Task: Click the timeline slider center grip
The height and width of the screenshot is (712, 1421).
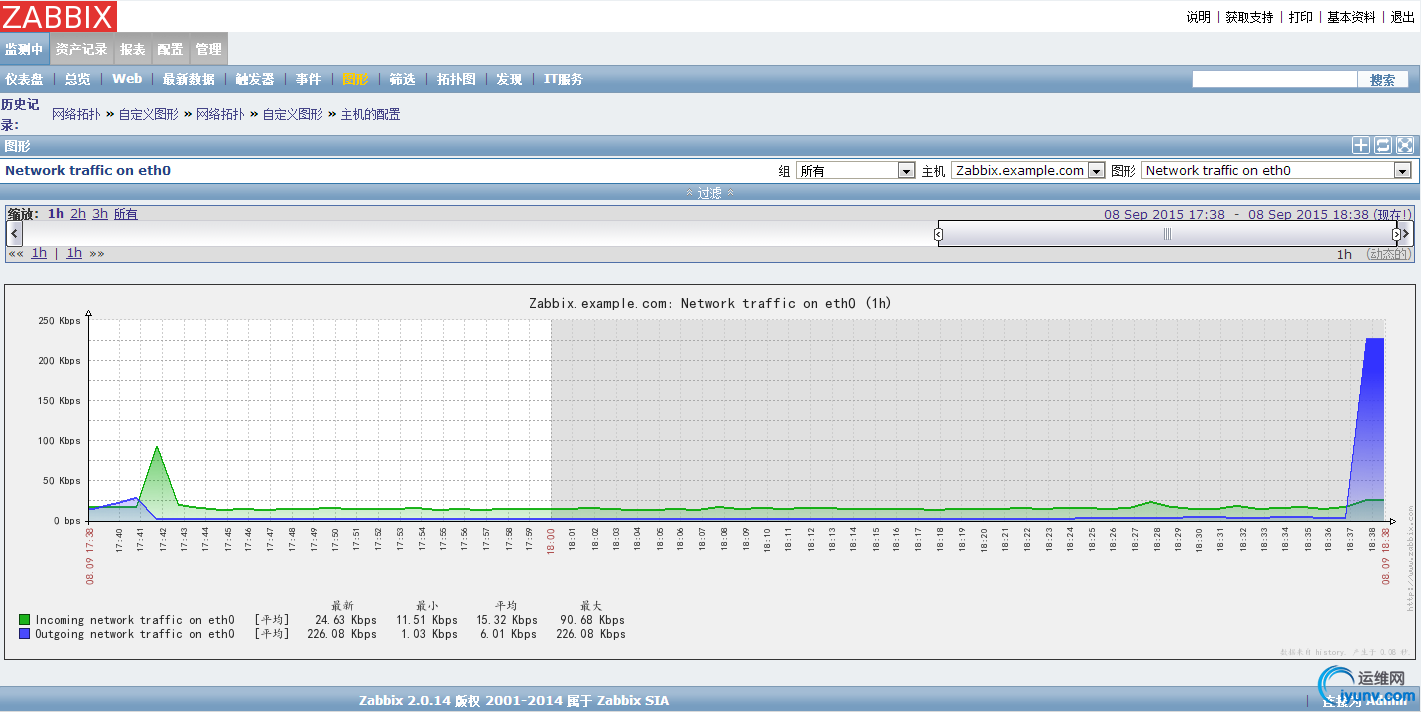Action: pos(1166,234)
